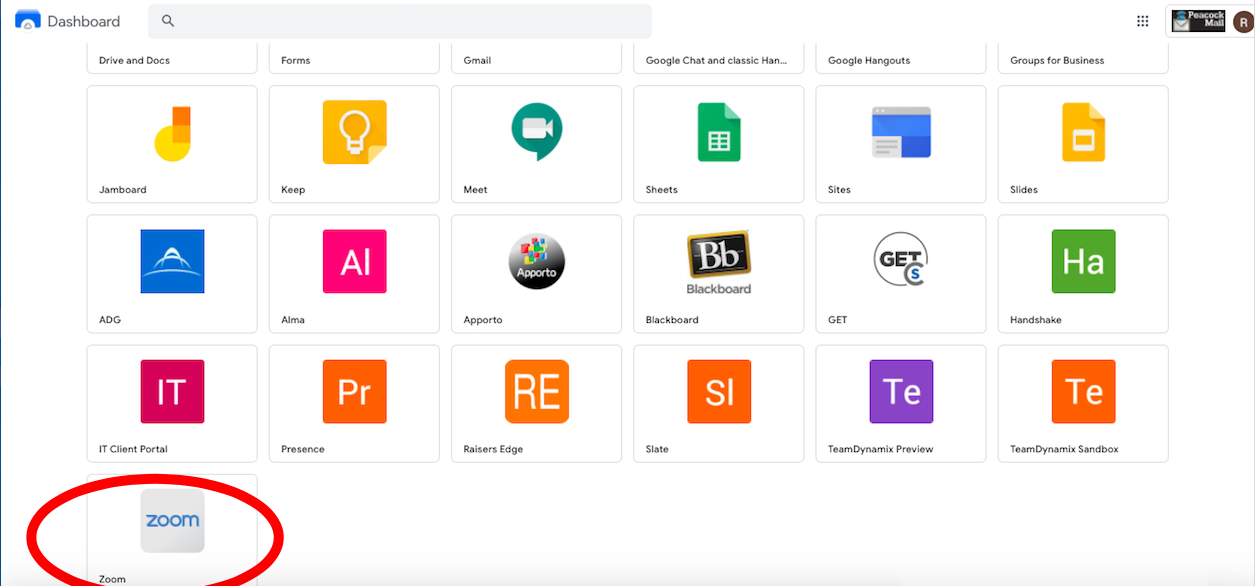
Task: Open the Gmail tile
Action: (x=537, y=59)
